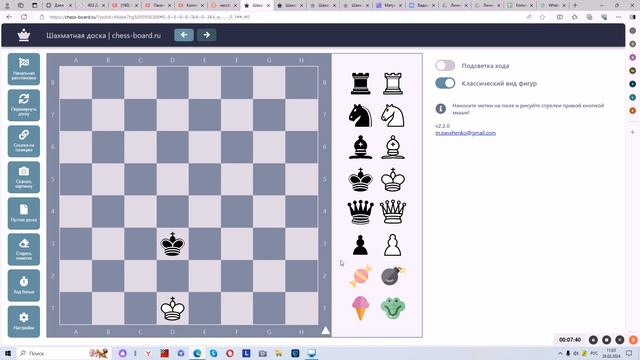Viewport: 640px width, 360px height.
Task: Select the white king in the palette
Action: click(393, 180)
